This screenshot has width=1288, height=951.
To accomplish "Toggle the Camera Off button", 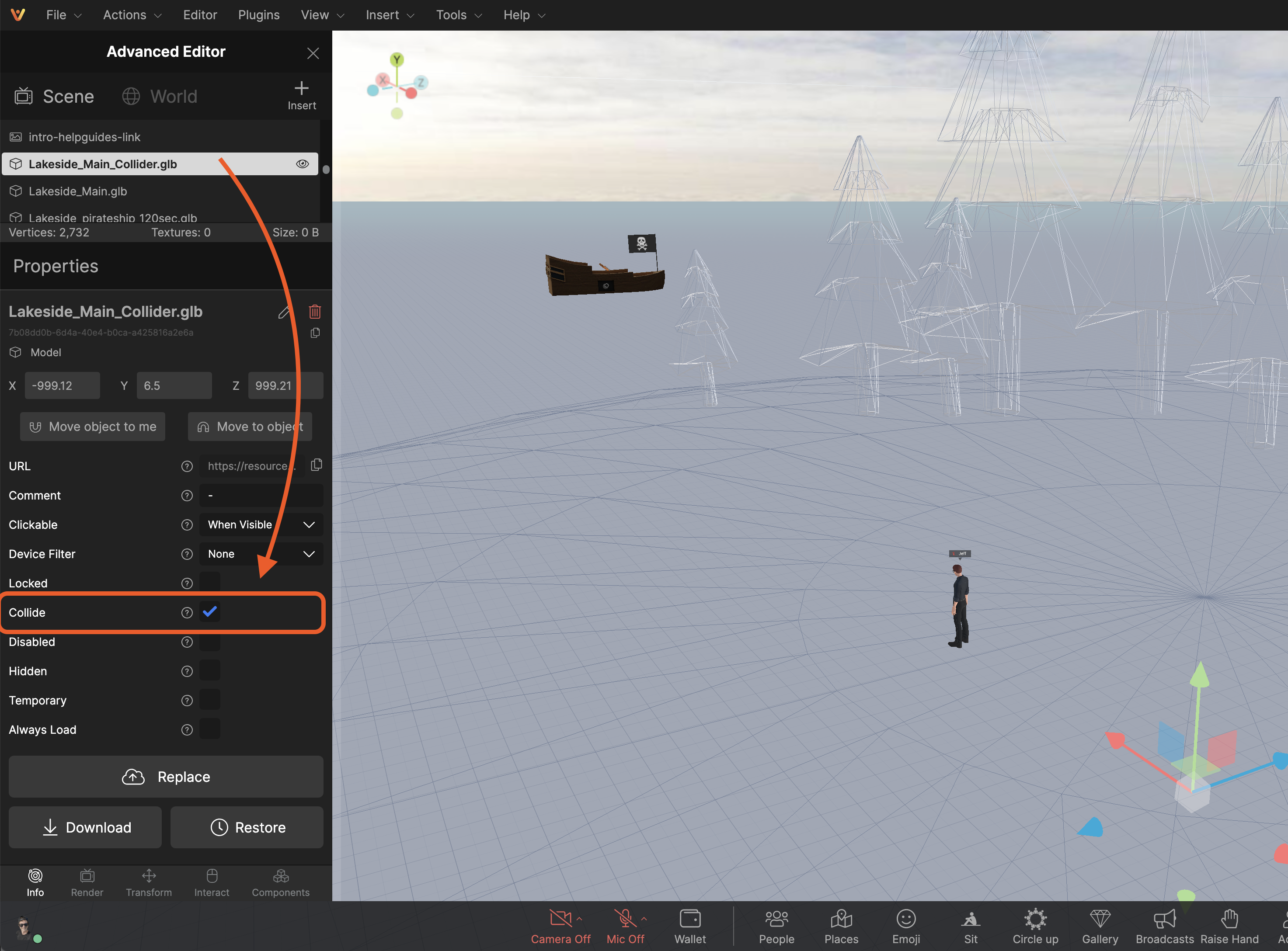I will tap(560, 926).
